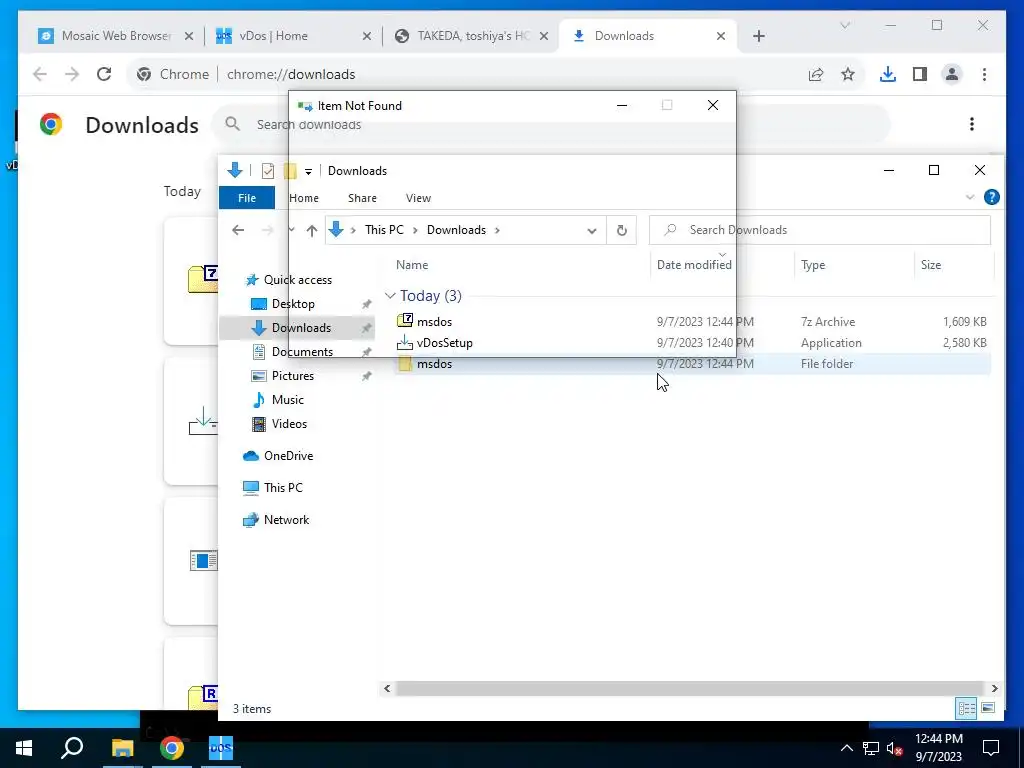Customize Quick Access Toolbar dropdown arrow
This screenshot has height=768, width=1024.
click(308, 172)
